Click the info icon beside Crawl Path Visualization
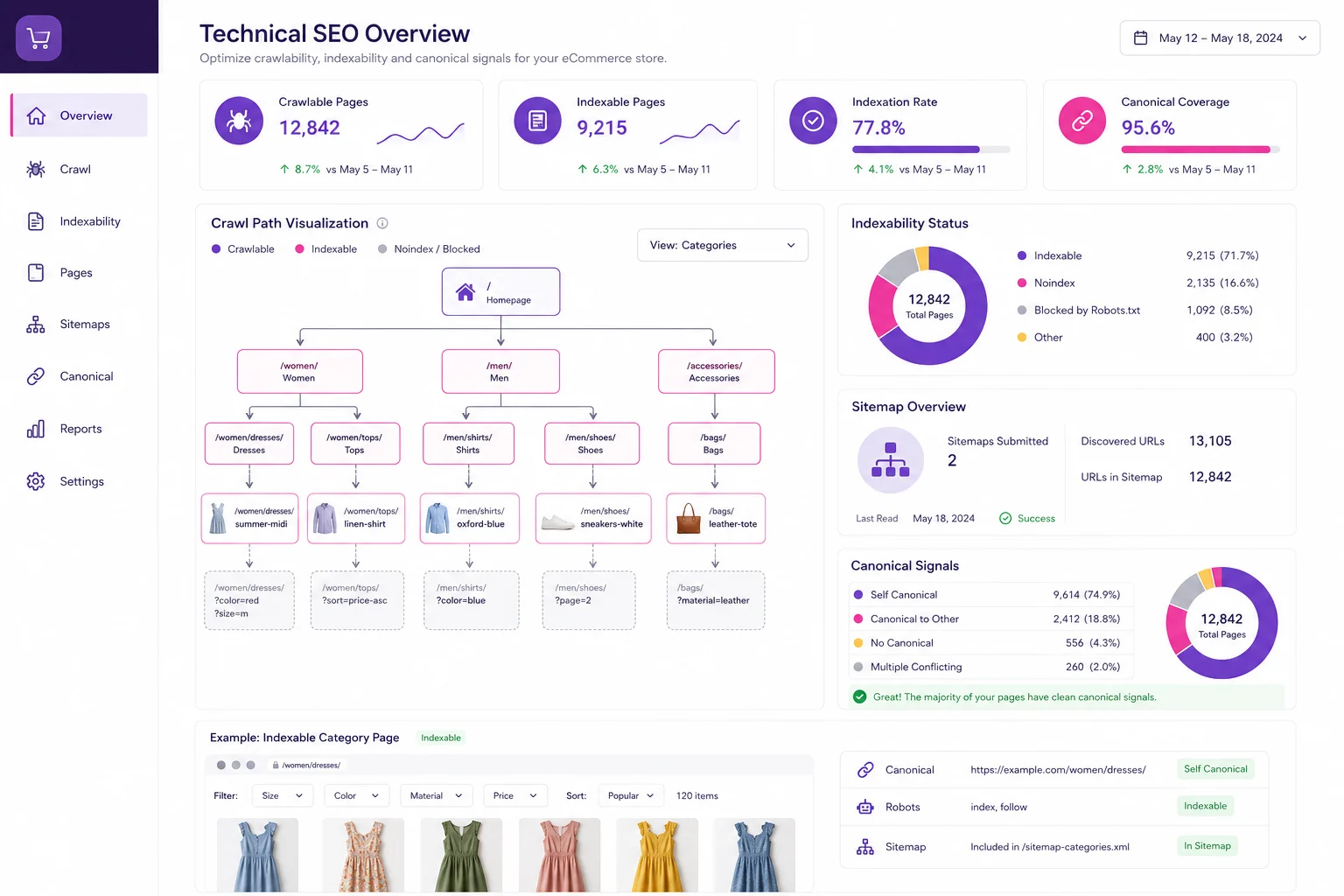This screenshot has width=1344, height=896. click(382, 223)
